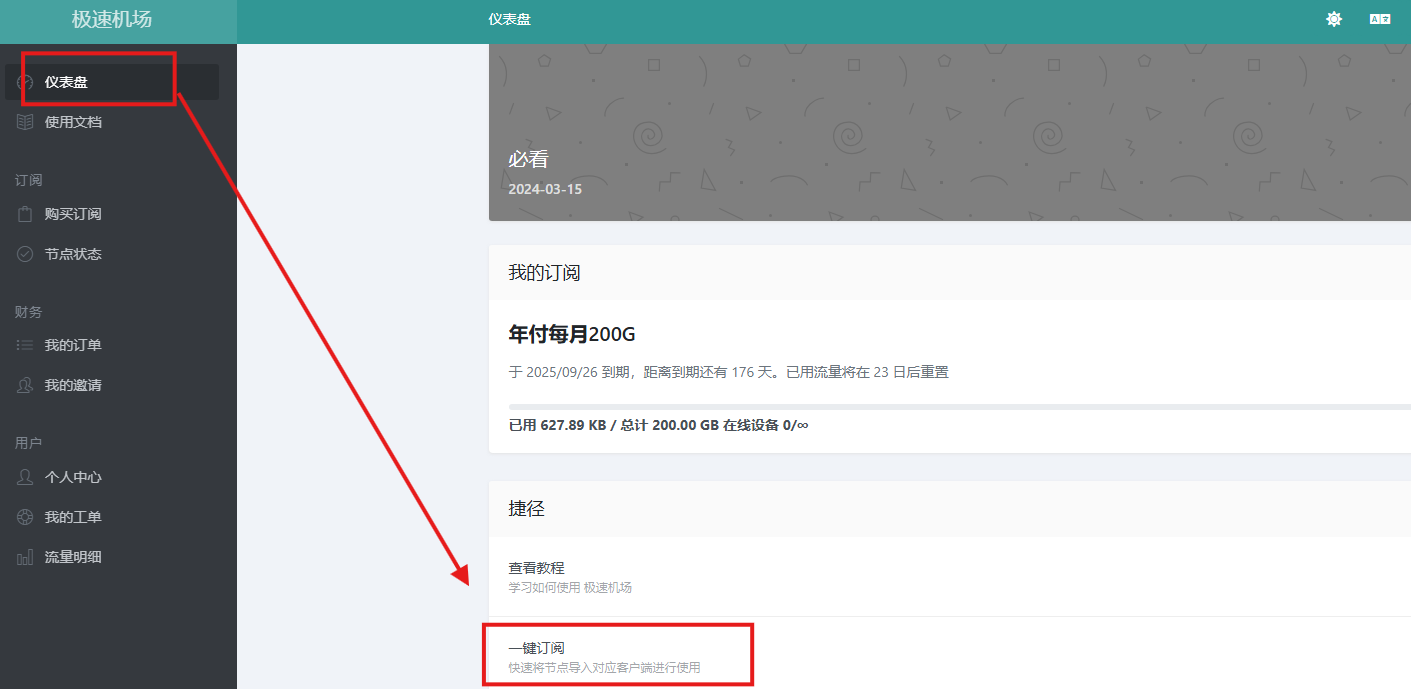Open 使用文档 via its book icon
This screenshot has height=689, width=1411.
point(26,122)
